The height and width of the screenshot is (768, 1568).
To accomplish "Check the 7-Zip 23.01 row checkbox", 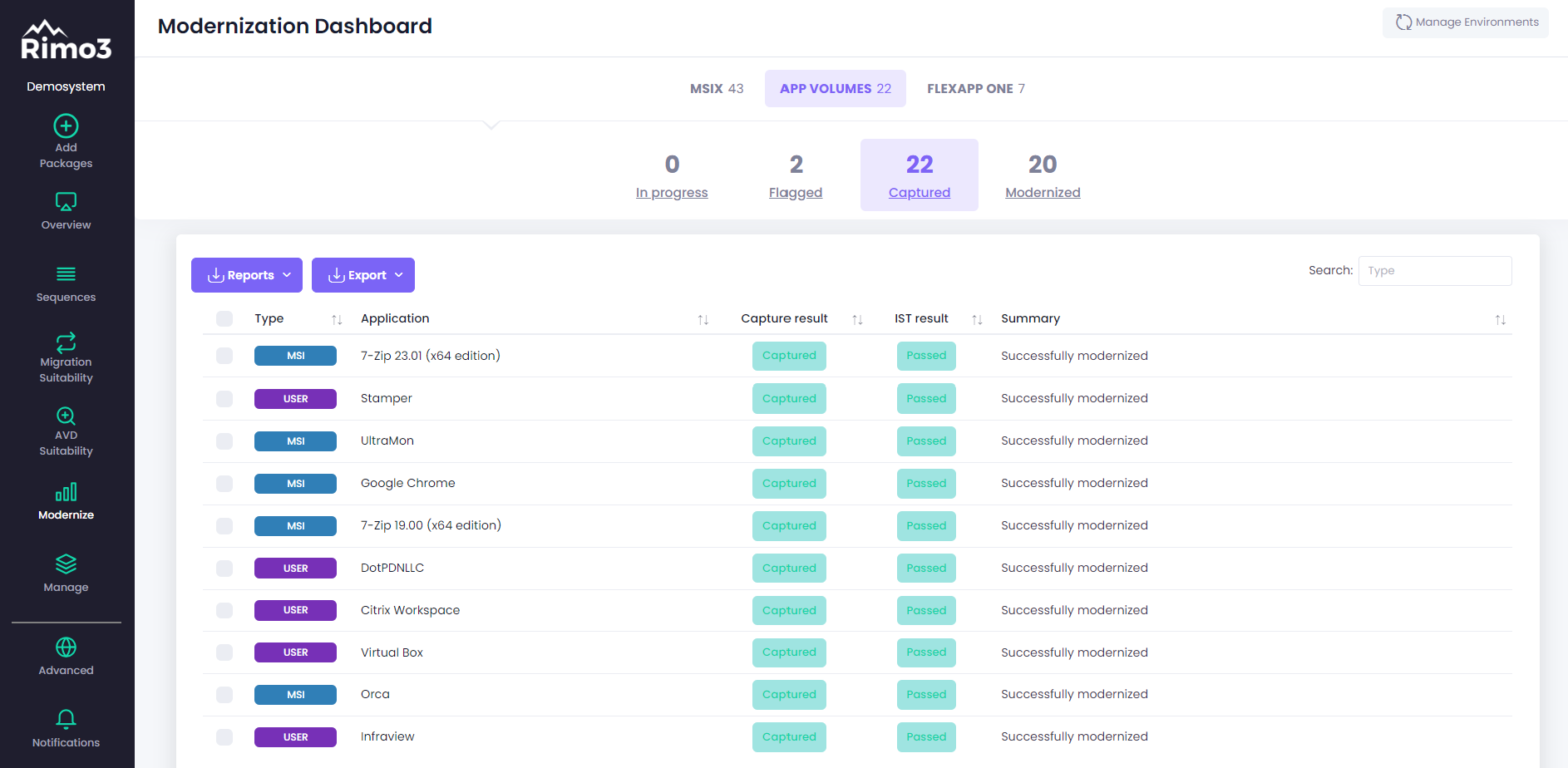I will pyautogui.click(x=224, y=356).
